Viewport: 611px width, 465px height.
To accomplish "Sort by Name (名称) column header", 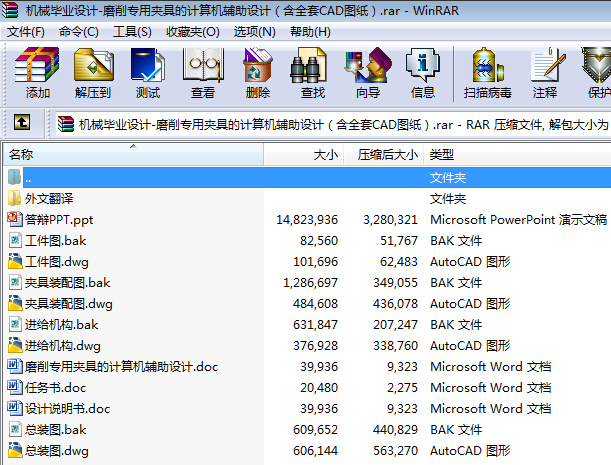I will 133,155.
